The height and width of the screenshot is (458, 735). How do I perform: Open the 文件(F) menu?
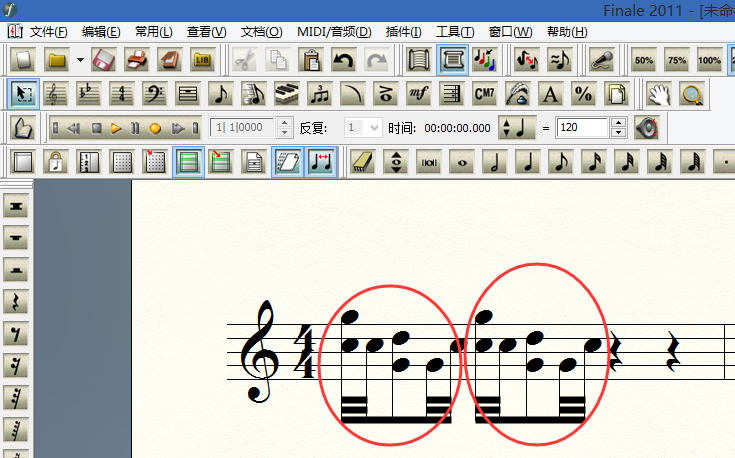(x=48, y=32)
